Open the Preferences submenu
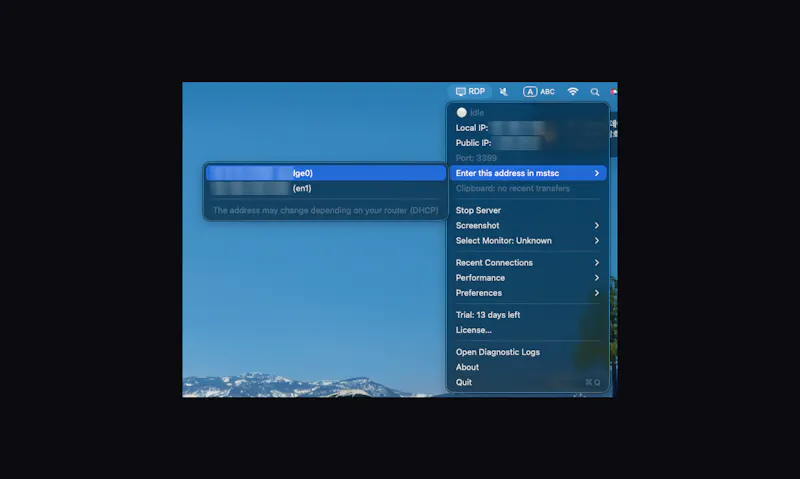The height and width of the screenshot is (479, 800). coord(528,293)
